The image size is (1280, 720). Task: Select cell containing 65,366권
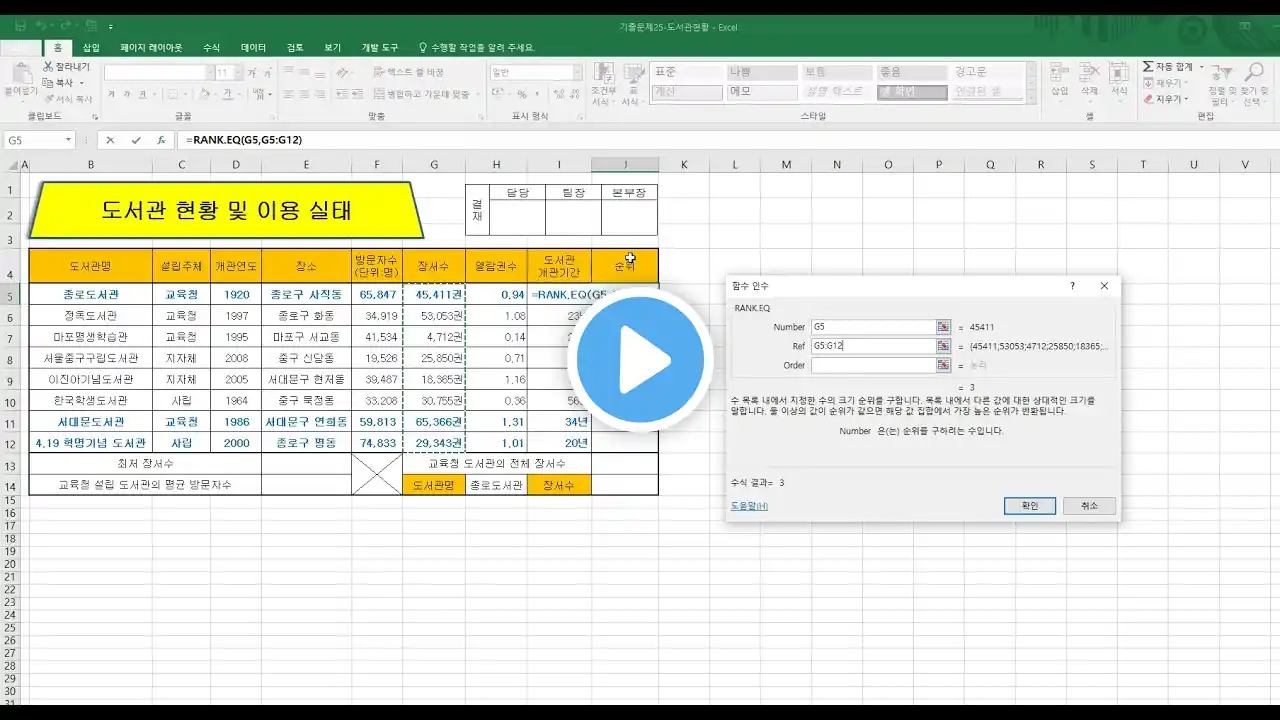coord(434,421)
